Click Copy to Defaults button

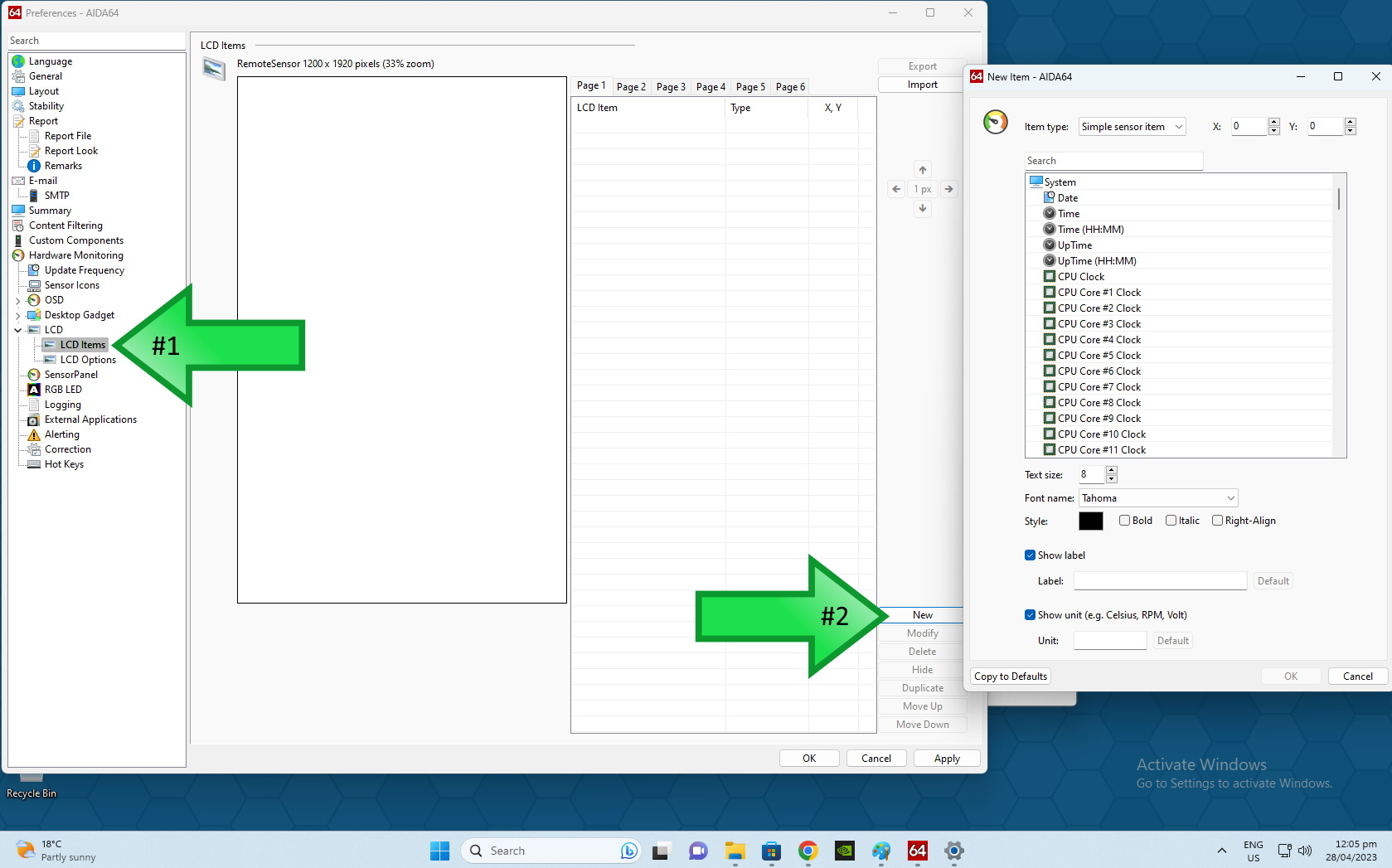1011,676
